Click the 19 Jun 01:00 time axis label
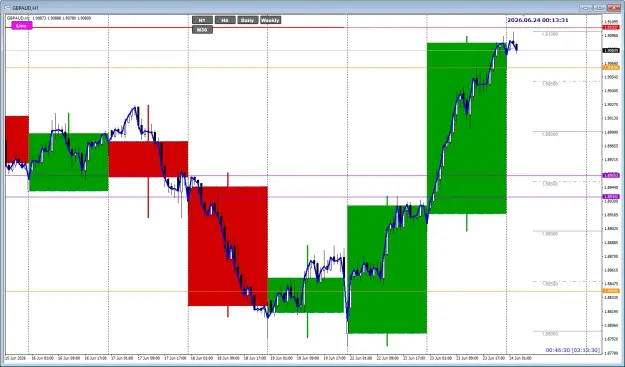 [281, 358]
